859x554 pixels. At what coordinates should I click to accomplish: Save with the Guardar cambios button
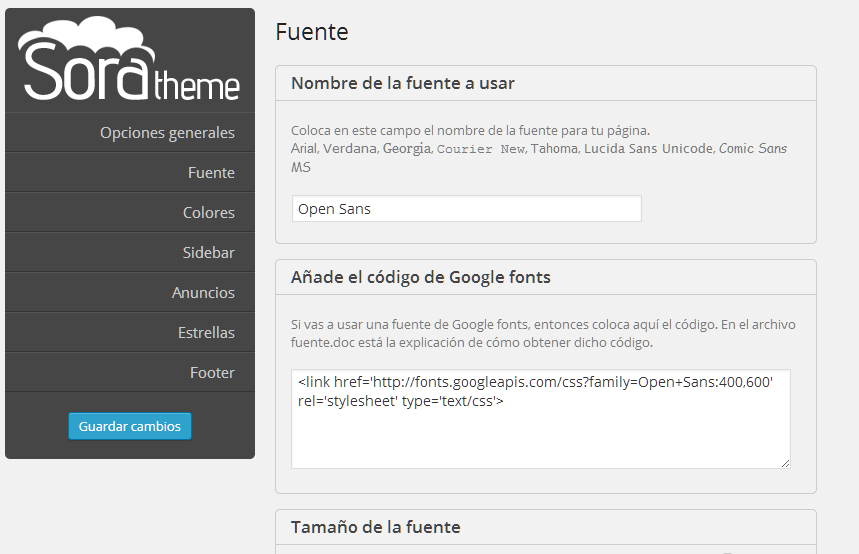[x=130, y=426]
